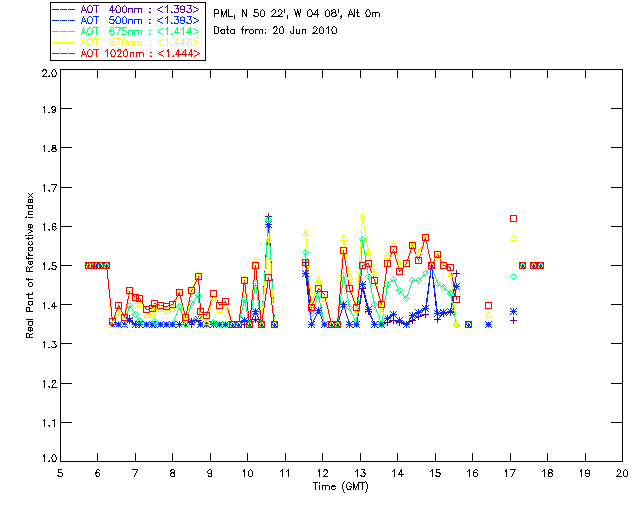Image resolution: width=640 pixels, height=512 pixels.
Task: Select the 'Data from: 20 Jun 2010' text
Action: [x=275, y=31]
